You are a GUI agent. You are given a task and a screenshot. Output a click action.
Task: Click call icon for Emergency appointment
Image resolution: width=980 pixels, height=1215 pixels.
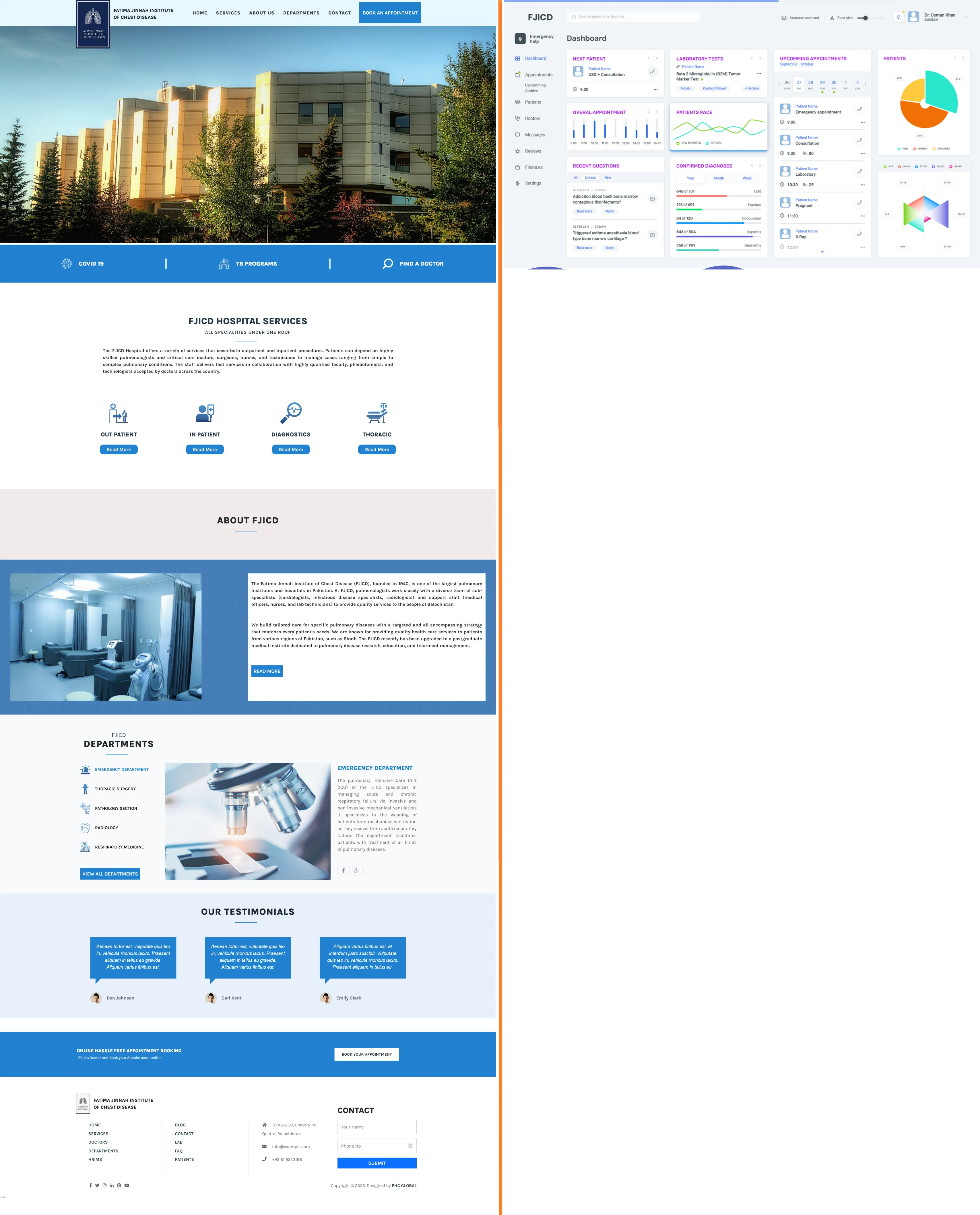[x=859, y=109]
